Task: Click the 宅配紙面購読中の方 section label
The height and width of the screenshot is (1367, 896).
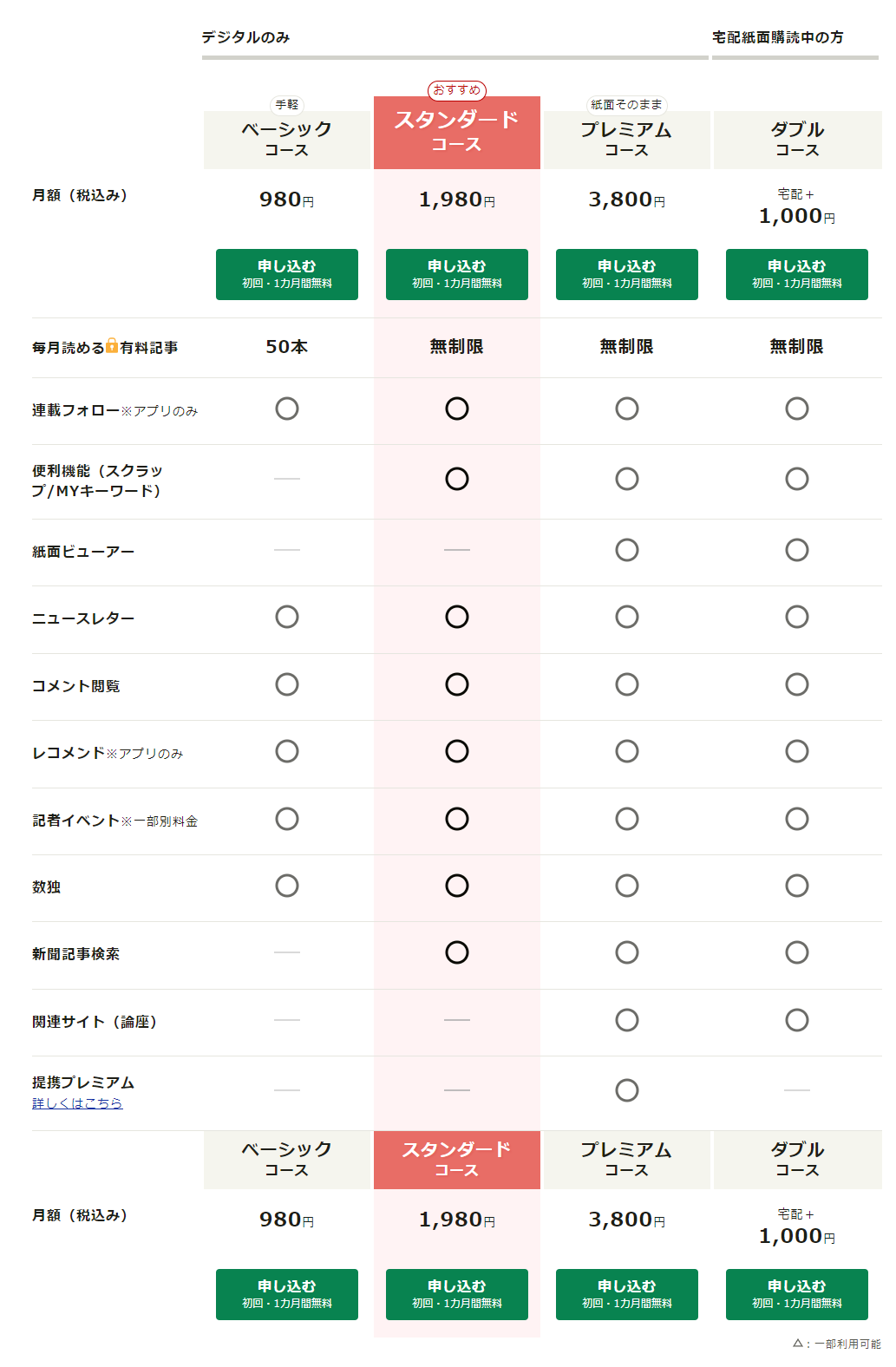Action: 778,37
